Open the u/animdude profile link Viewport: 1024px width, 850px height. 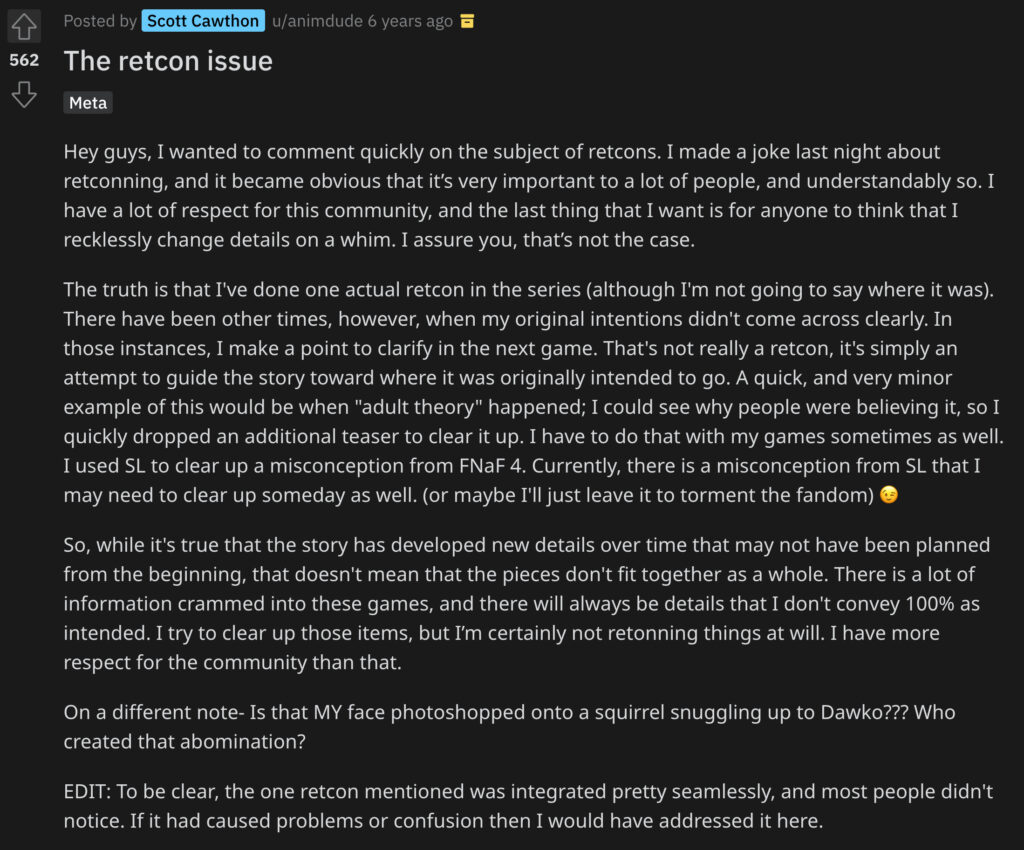point(317,21)
